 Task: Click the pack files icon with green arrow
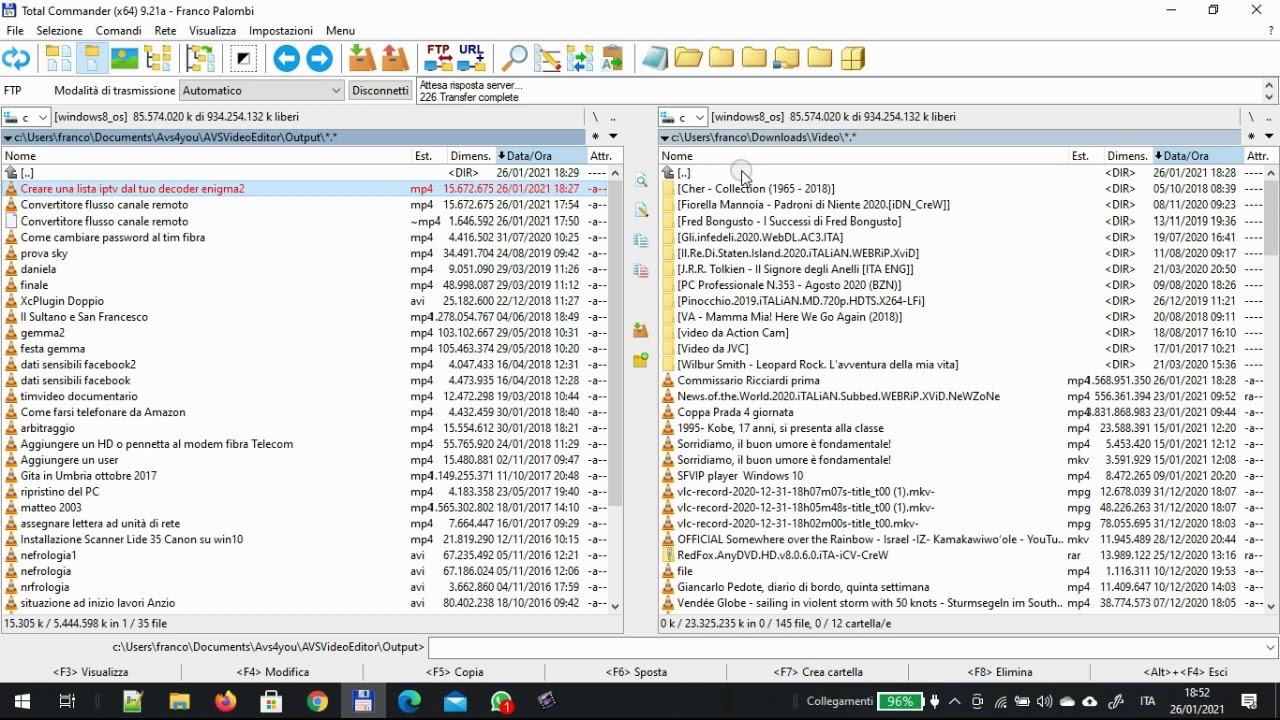[362, 59]
